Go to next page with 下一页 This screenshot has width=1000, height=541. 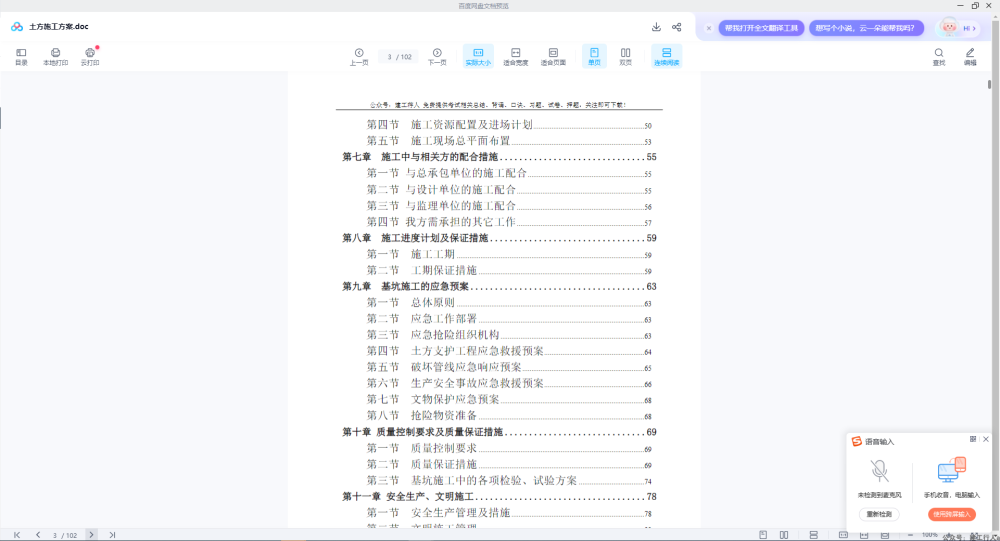(437, 56)
